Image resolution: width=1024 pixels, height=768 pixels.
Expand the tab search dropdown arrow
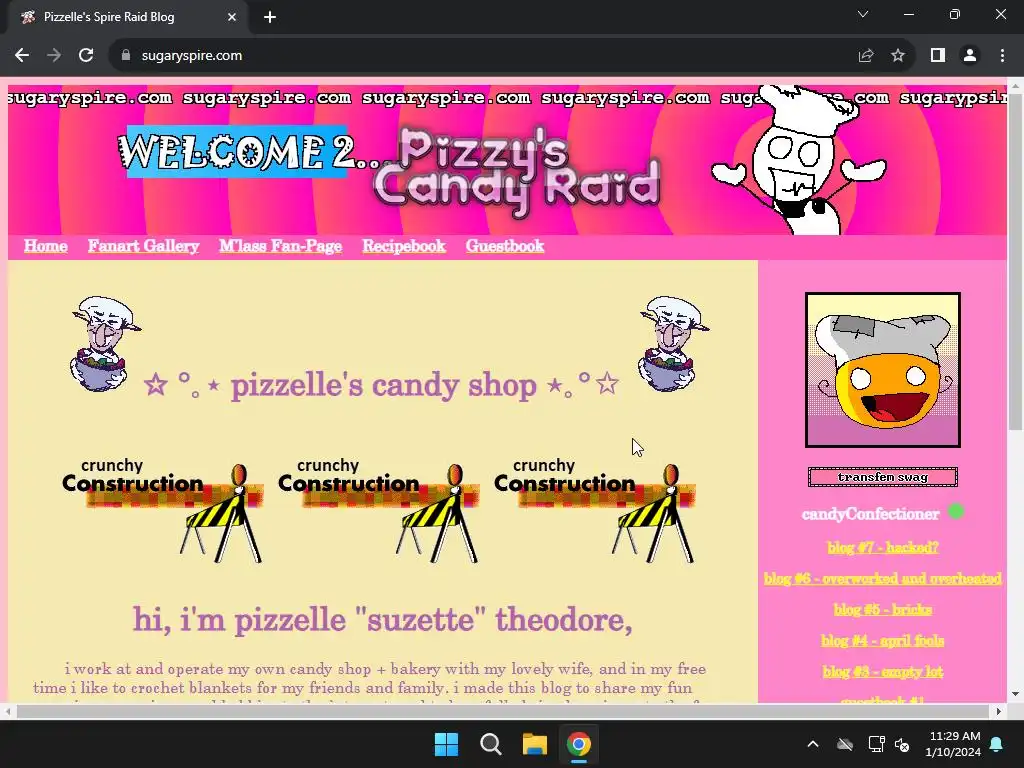coord(863,14)
